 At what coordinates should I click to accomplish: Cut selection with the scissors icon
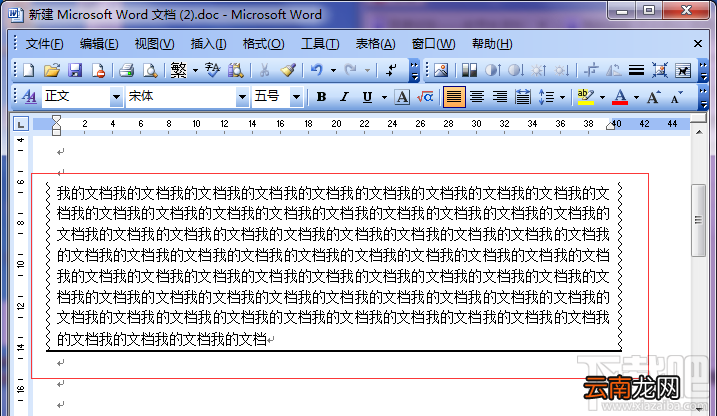click(264, 70)
